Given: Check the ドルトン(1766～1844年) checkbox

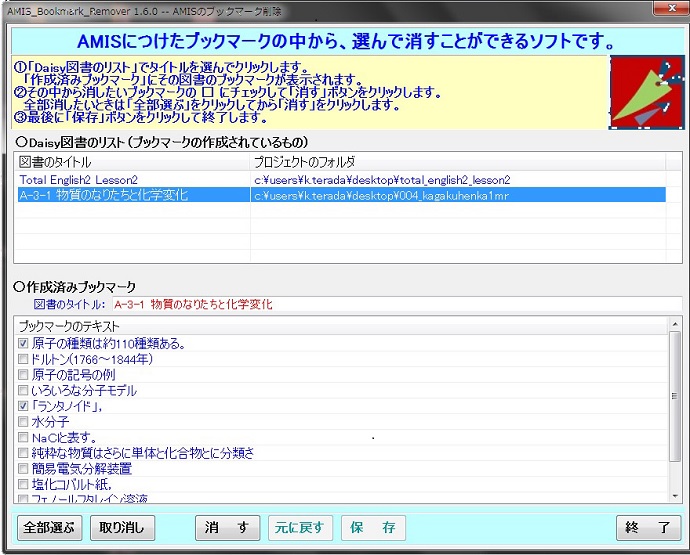Looking at the screenshot, I should (x=23, y=359).
